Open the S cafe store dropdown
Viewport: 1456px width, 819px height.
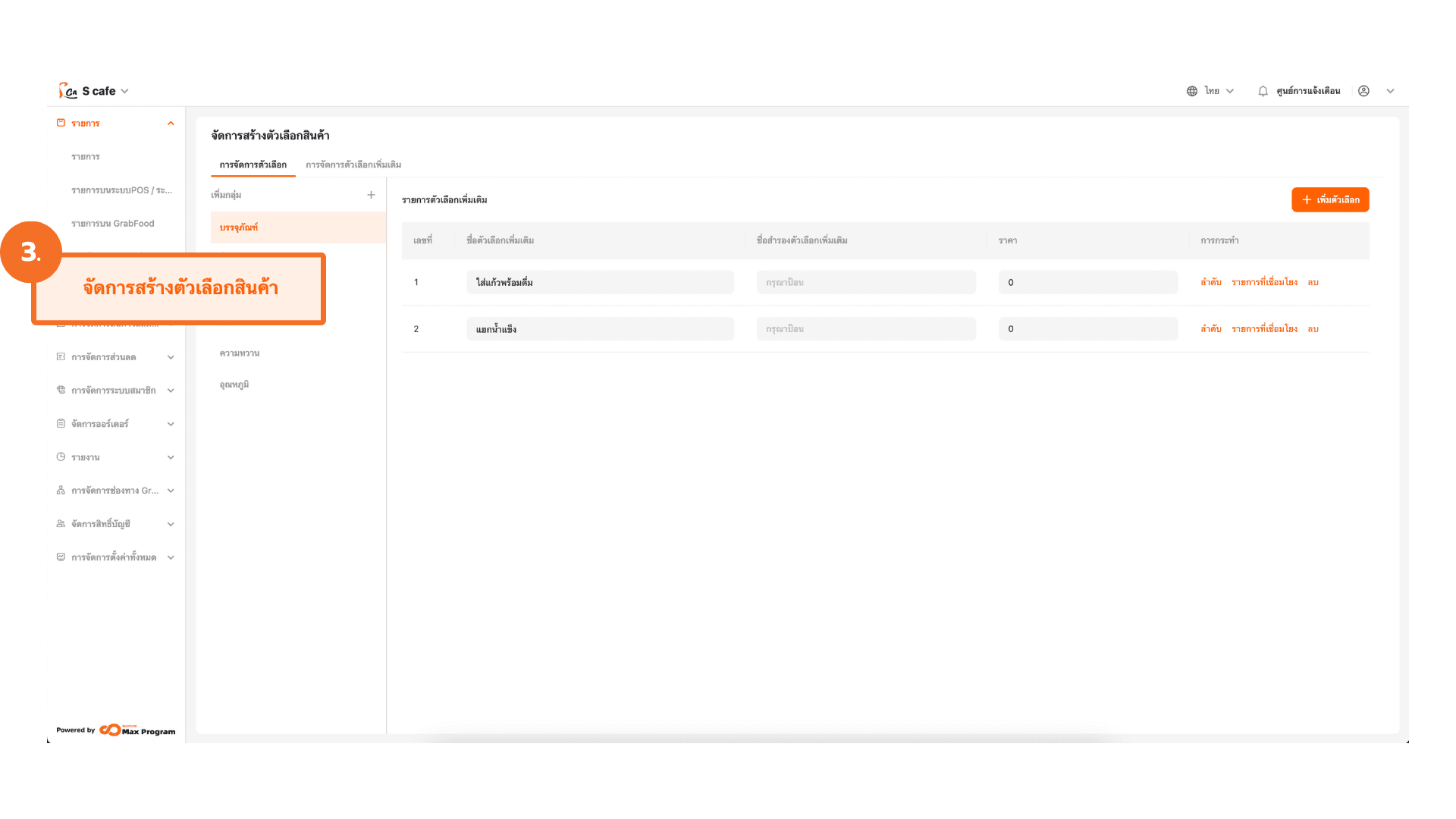(125, 91)
